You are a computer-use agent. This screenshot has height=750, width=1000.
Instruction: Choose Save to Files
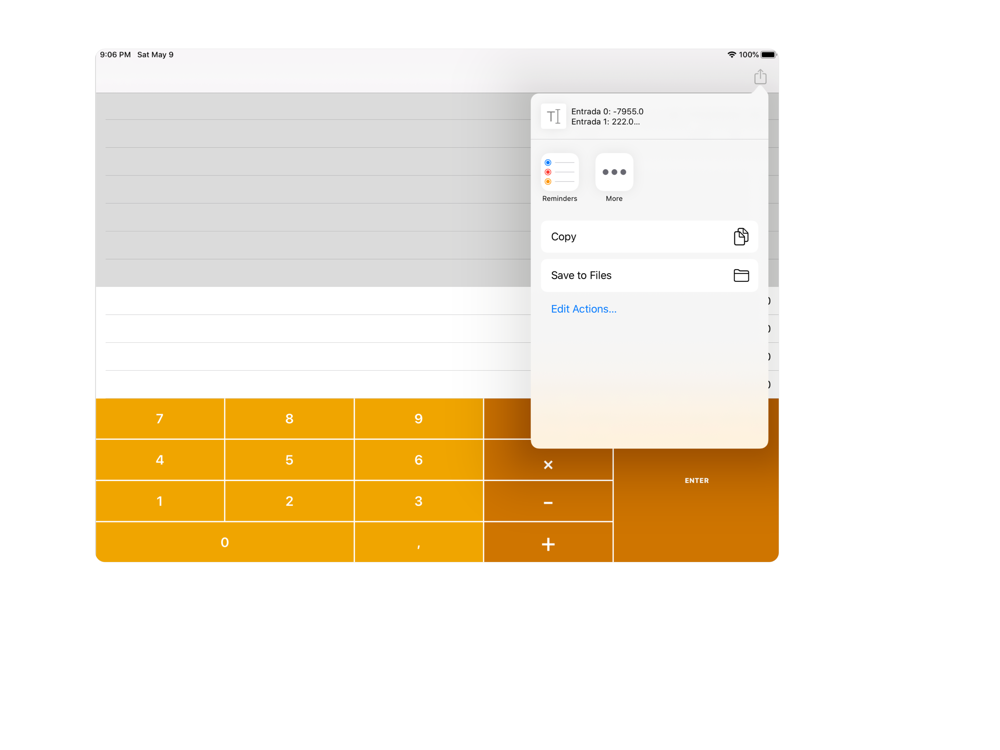(649, 276)
